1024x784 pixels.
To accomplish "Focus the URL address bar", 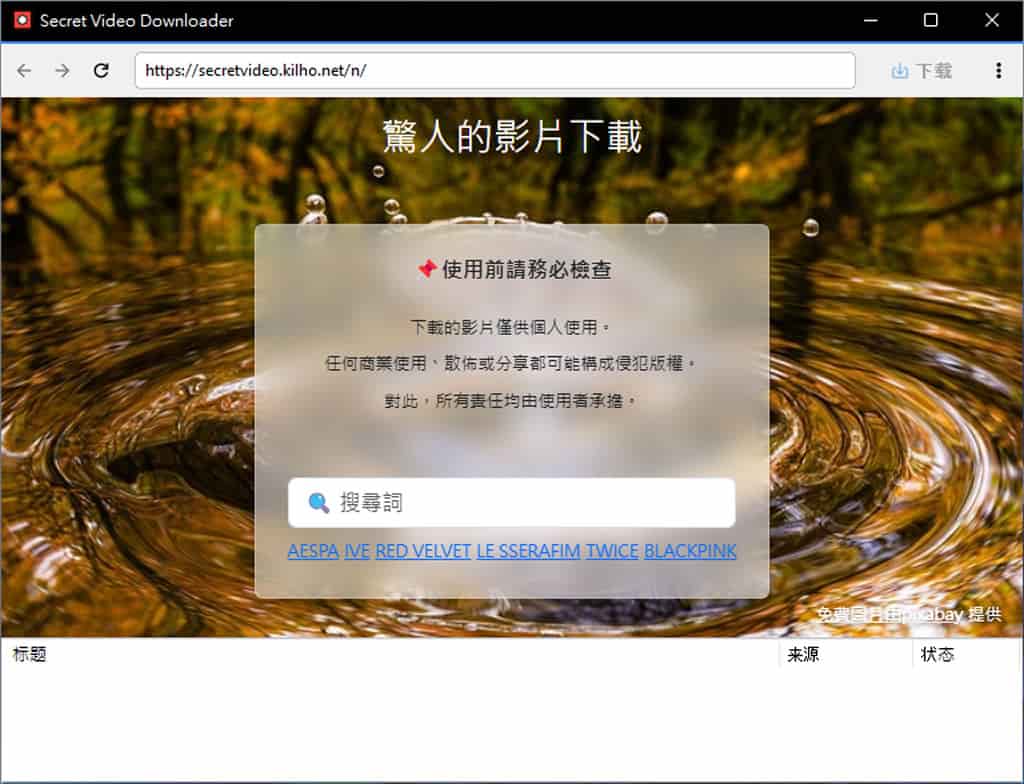I will coord(494,71).
